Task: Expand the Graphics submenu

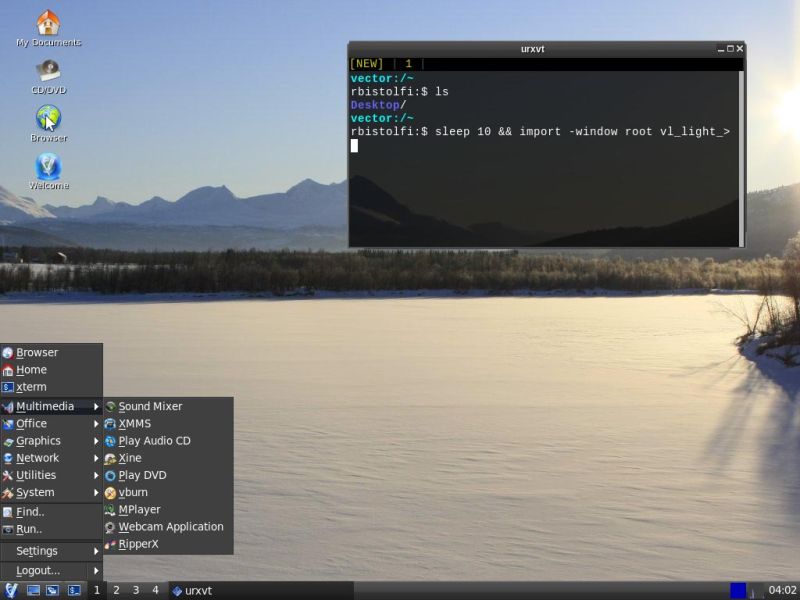Action: [x=40, y=440]
